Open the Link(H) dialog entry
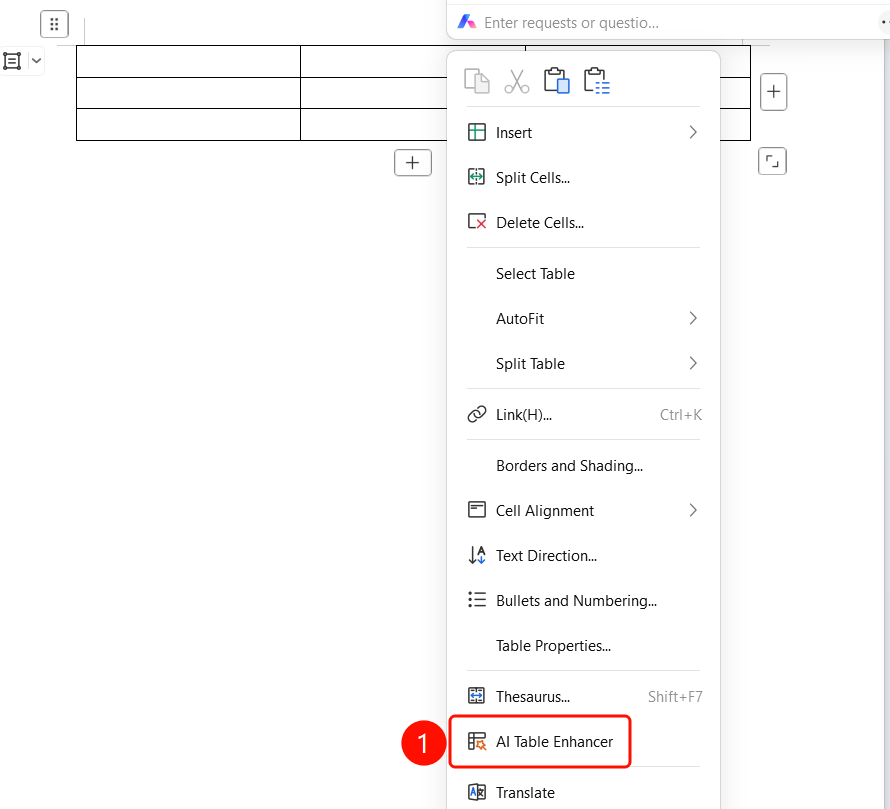 583,414
